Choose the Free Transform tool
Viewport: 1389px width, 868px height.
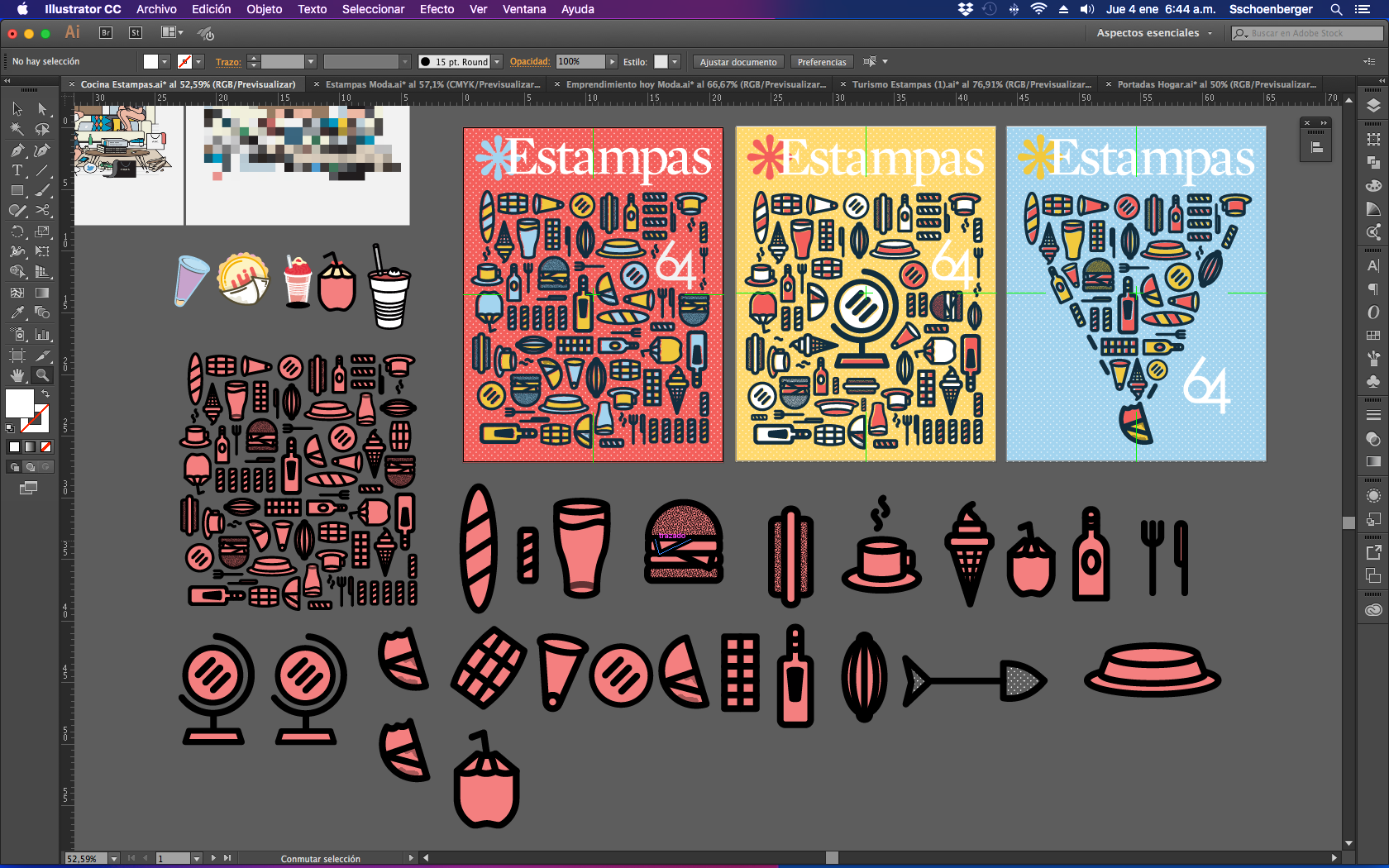point(42,252)
